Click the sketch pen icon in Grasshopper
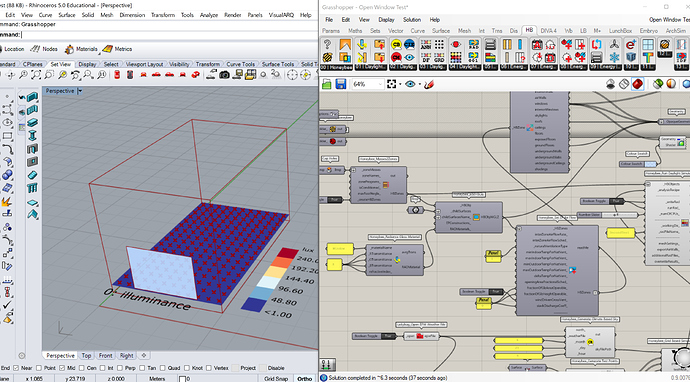Image resolution: width=690 pixels, height=382 pixels. (x=429, y=84)
